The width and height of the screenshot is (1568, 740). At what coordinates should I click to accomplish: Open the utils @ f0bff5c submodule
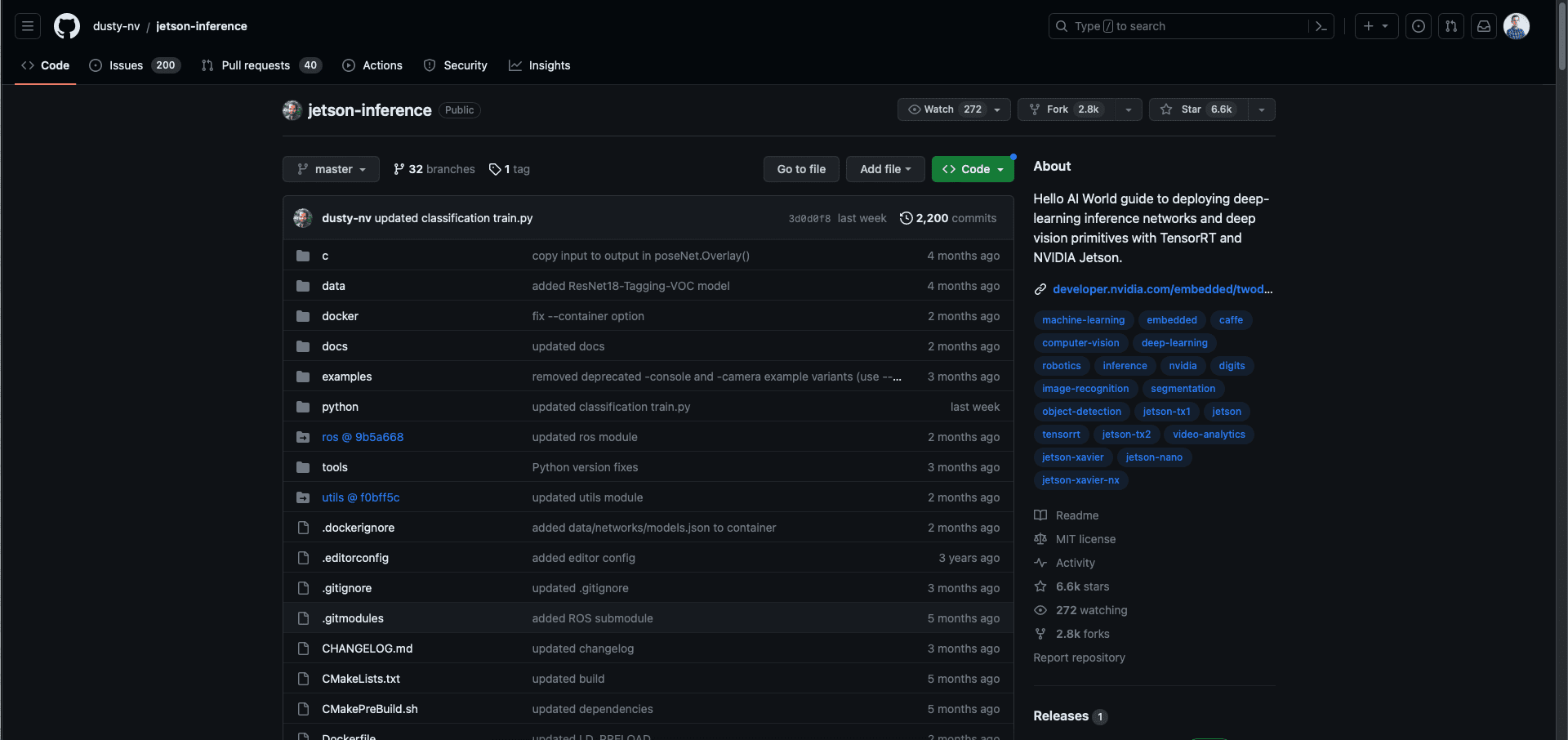click(361, 497)
